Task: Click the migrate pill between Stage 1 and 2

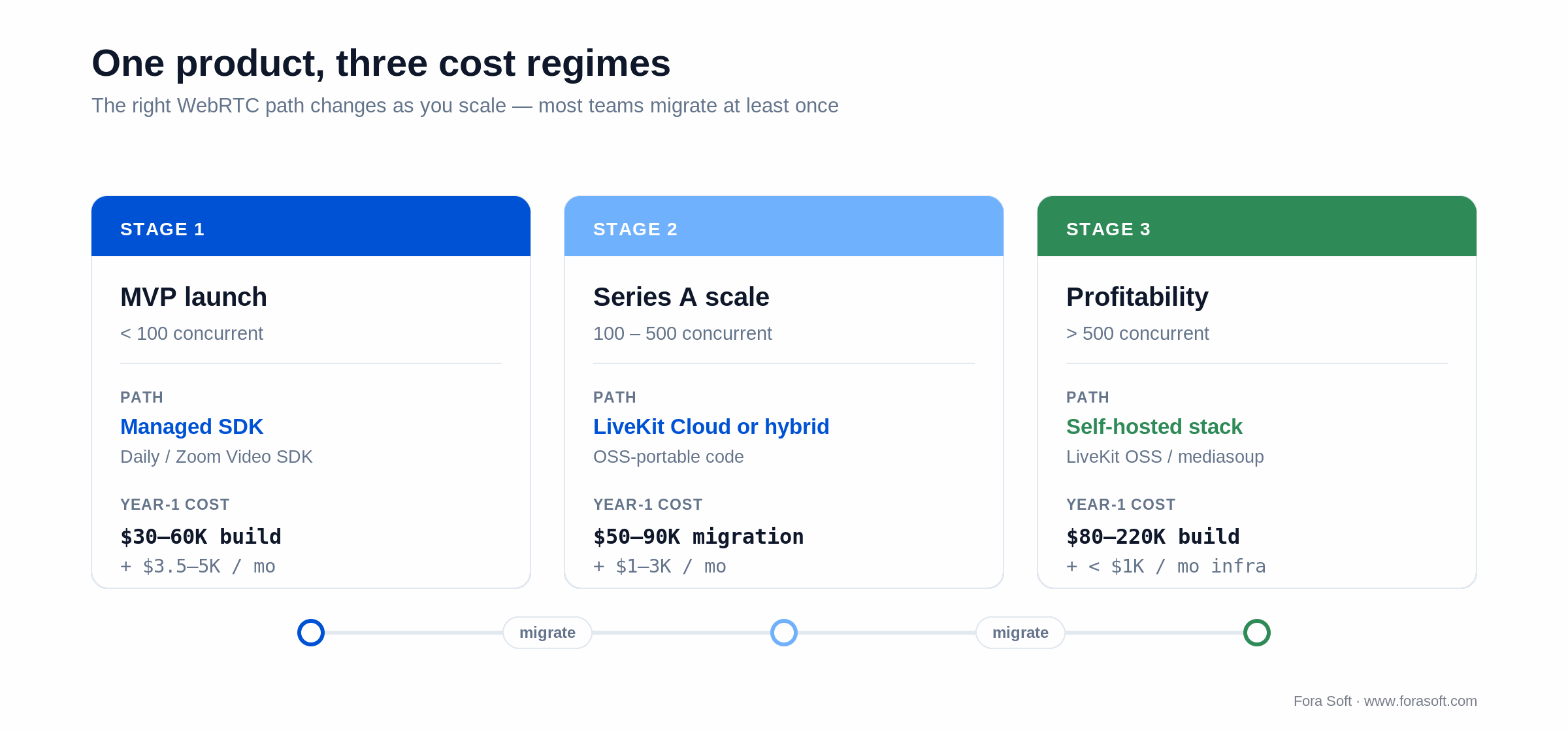Action: (547, 633)
